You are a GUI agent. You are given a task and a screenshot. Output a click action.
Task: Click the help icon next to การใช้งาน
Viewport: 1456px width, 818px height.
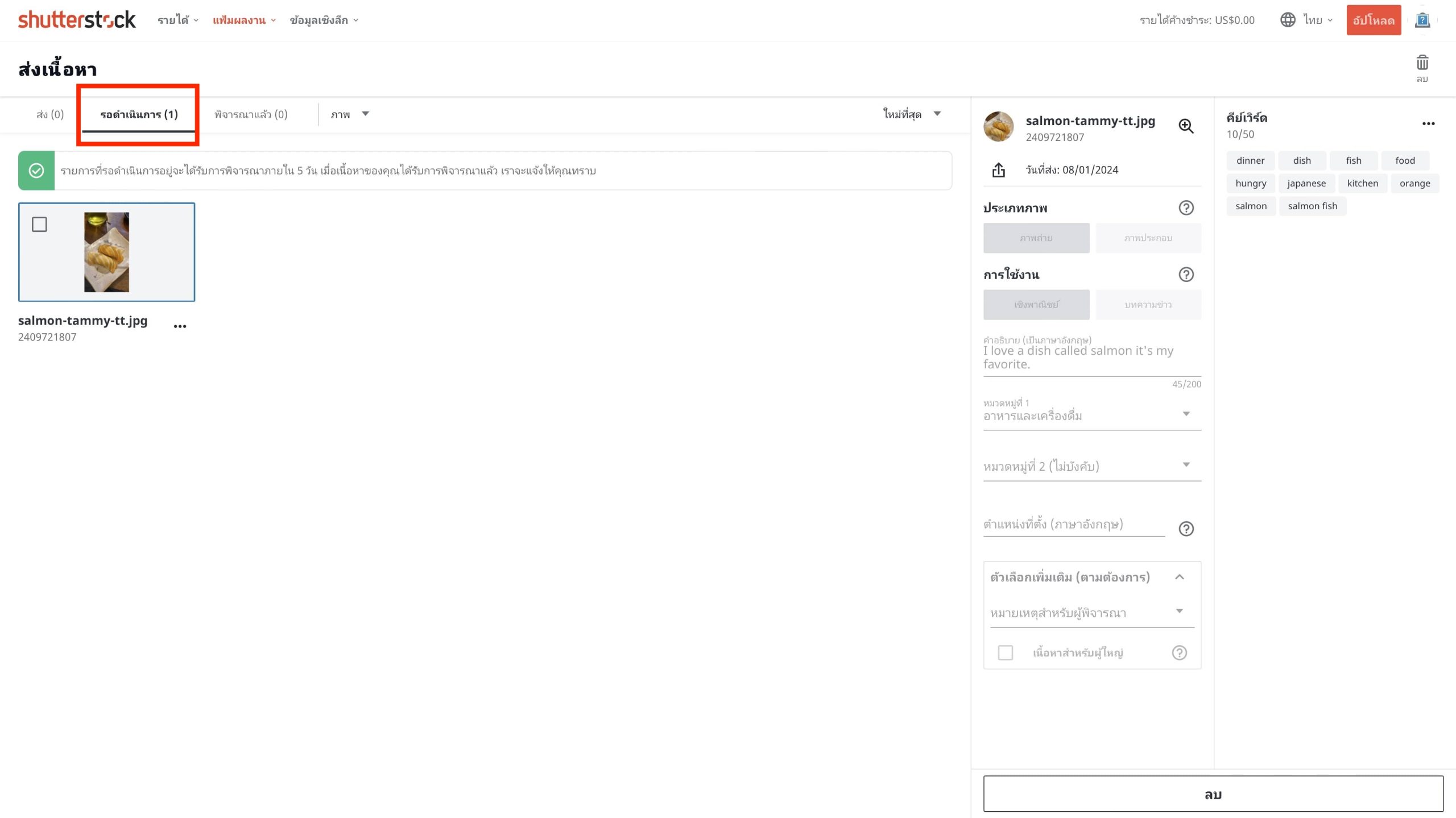1186,275
